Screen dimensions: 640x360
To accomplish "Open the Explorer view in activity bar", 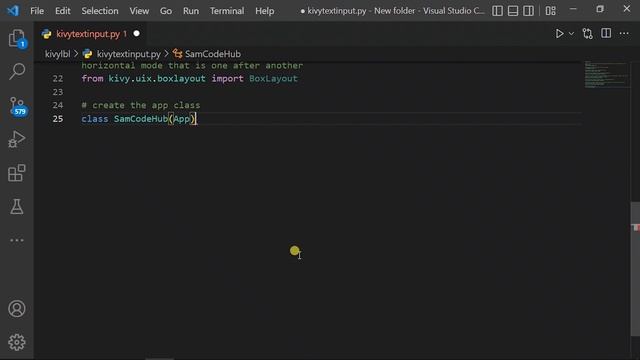I will pyautogui.click(x=17, y=39).
